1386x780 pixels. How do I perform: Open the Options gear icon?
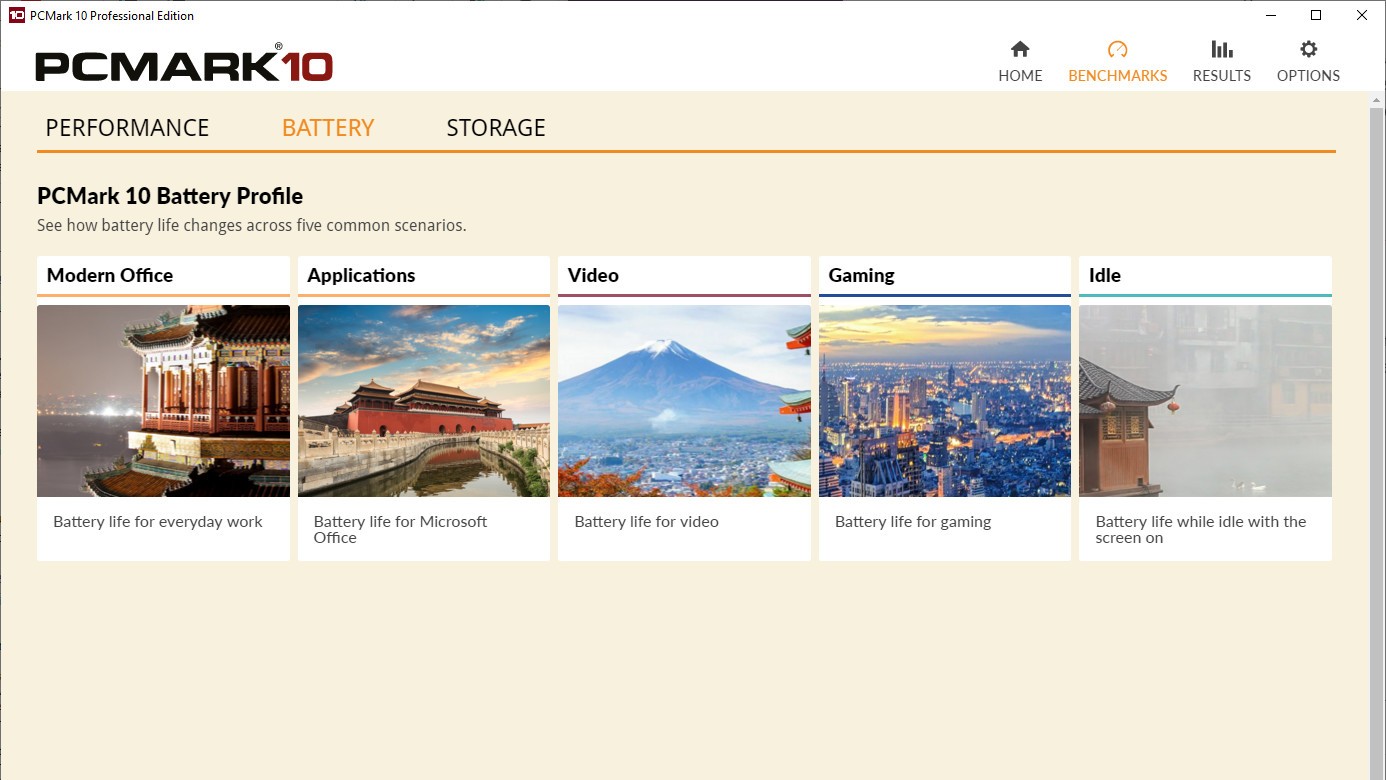coord(1308,49)
